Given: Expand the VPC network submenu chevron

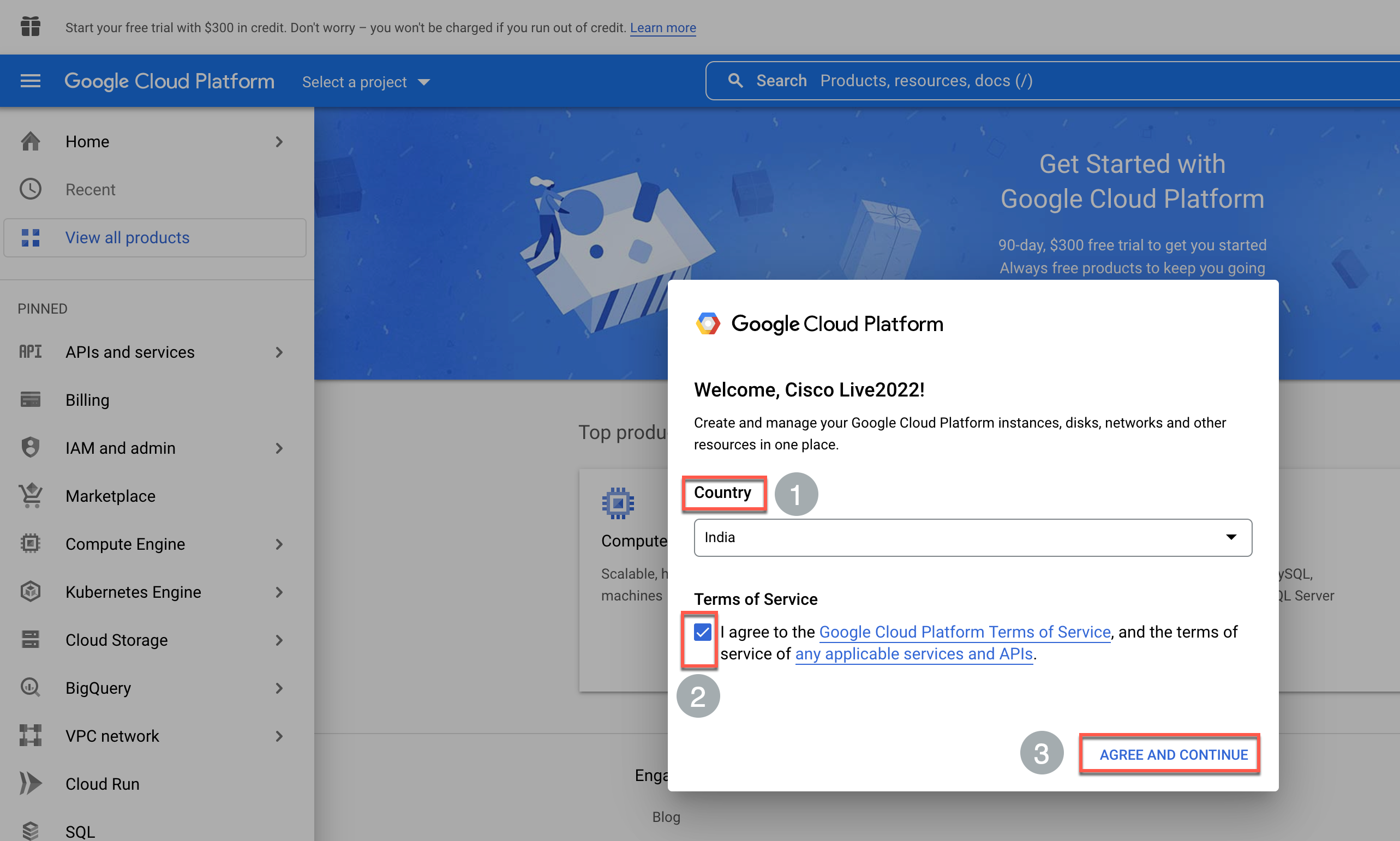Looking at the screenshot, I should [279, 736].
